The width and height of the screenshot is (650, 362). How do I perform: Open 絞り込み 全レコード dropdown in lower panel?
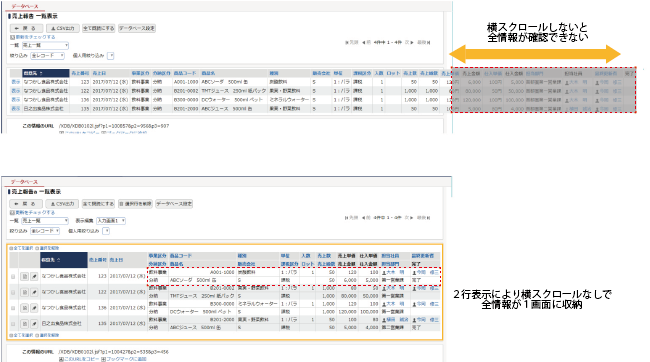(x=45, y=231)
